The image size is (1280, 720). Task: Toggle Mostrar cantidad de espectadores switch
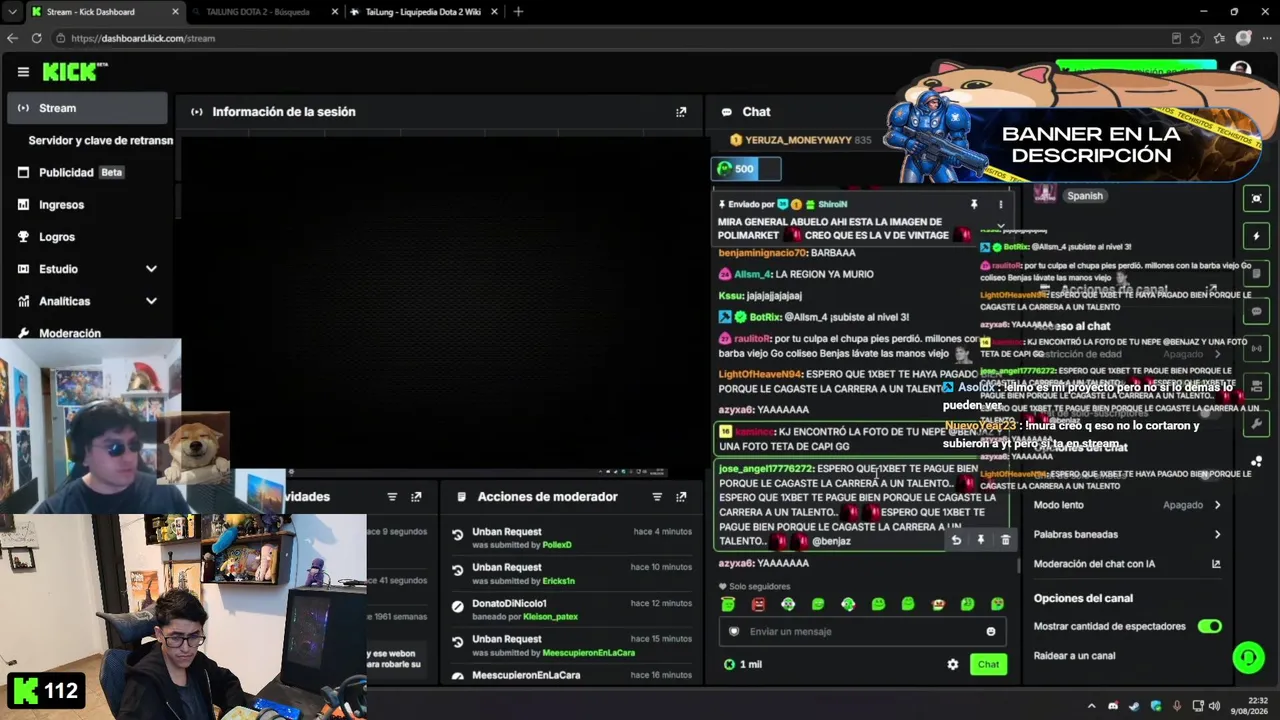[x=1210, y=626]
